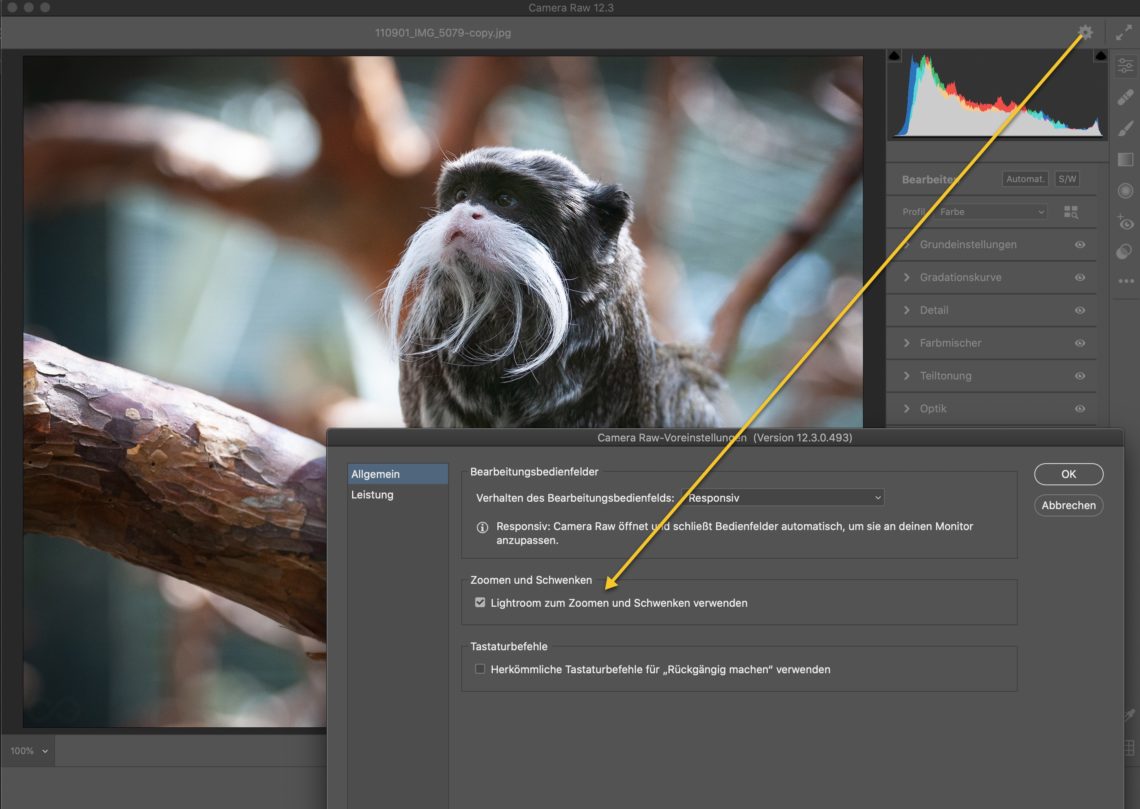The image size is (1140, 809).
Task: Click the three-dots more options icon
Action: click(x=1125, y=282)
